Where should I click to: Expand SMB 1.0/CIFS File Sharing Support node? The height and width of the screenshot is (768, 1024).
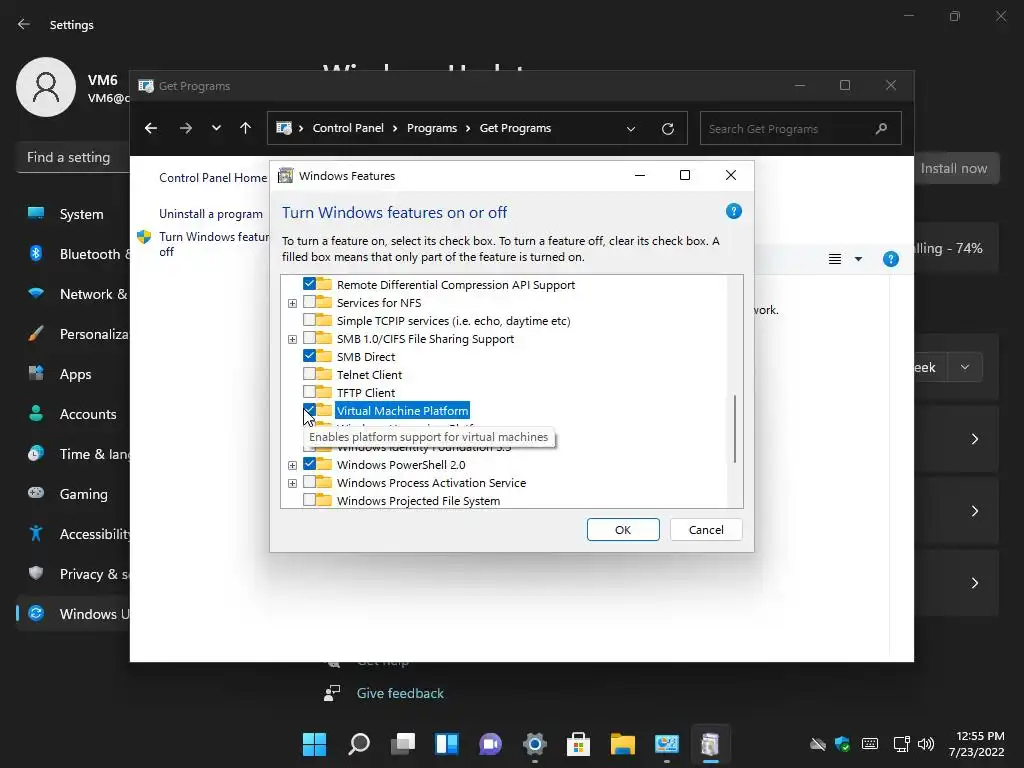[292, 339]
